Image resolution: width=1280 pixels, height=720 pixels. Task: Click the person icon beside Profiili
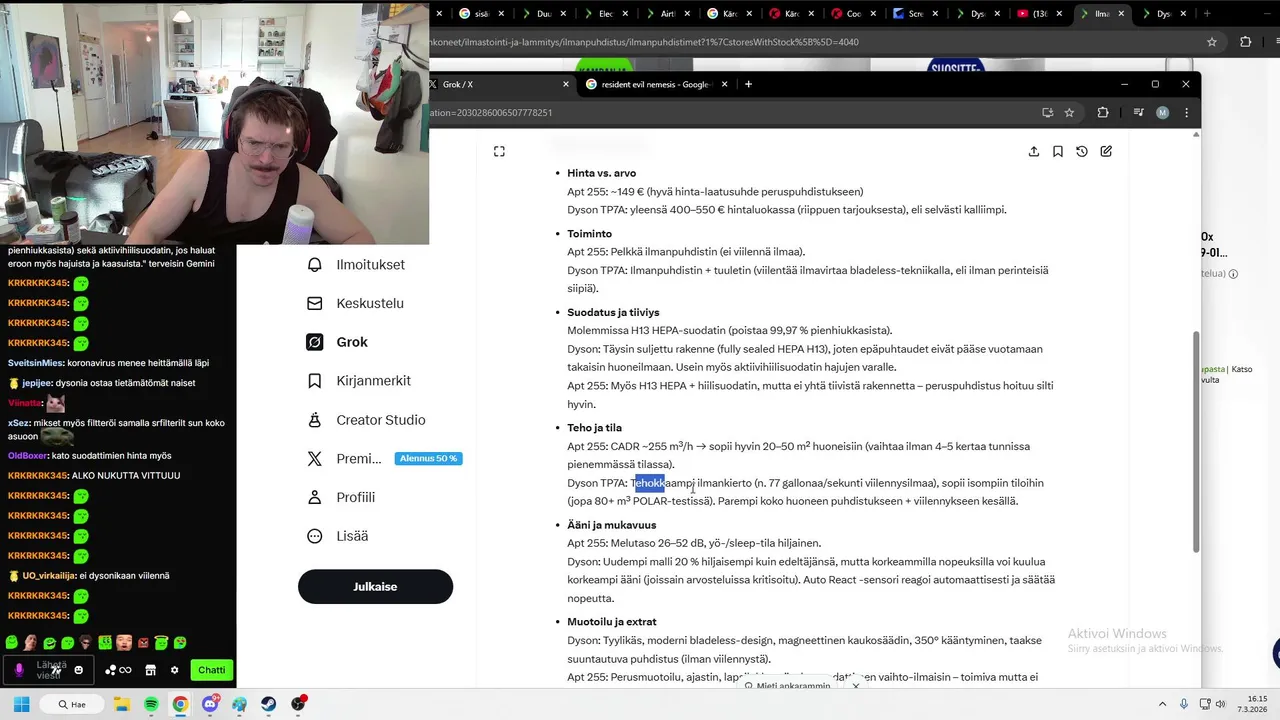[x=315, y=497]
